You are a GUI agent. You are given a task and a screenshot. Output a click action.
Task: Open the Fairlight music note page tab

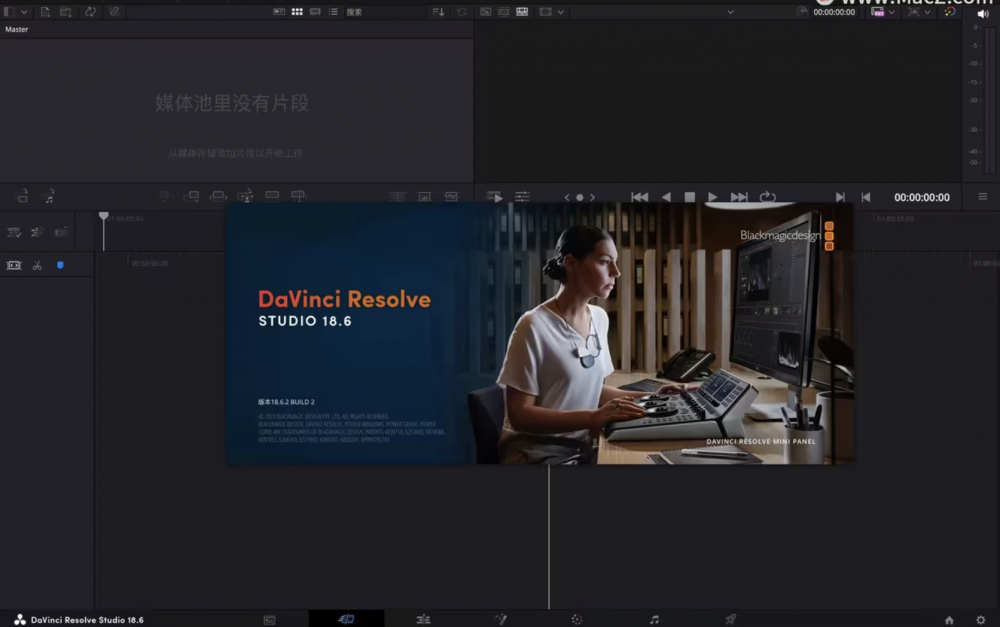pos(654,619)
